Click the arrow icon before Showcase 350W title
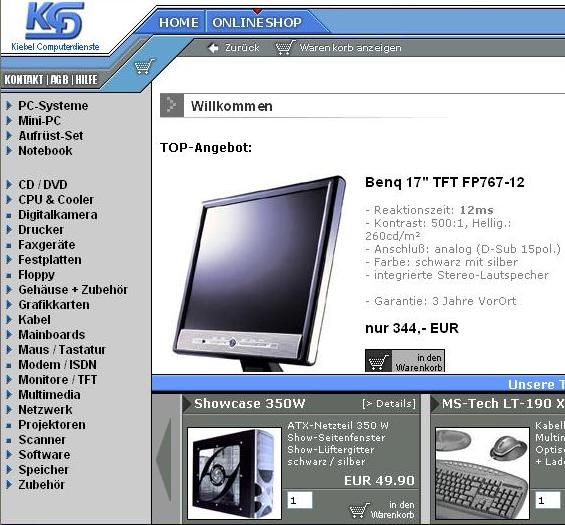This screenshot has height=525, width=565. (187, 404)
